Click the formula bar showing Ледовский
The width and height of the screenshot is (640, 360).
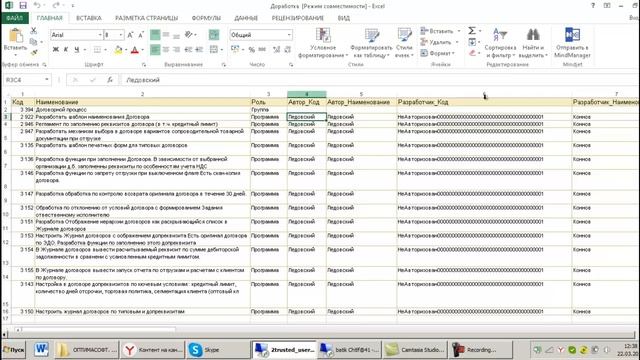pos(380,80)
